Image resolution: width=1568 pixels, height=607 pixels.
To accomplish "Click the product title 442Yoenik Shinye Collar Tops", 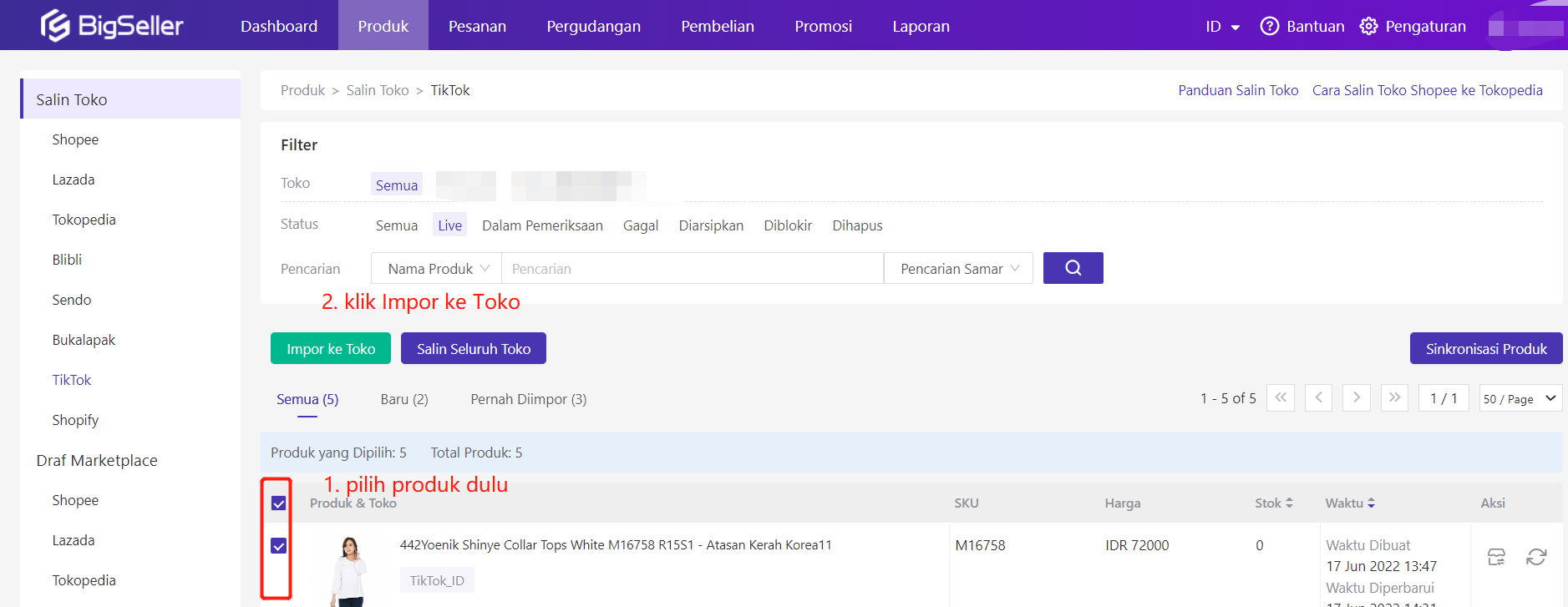I will (616, 545).
